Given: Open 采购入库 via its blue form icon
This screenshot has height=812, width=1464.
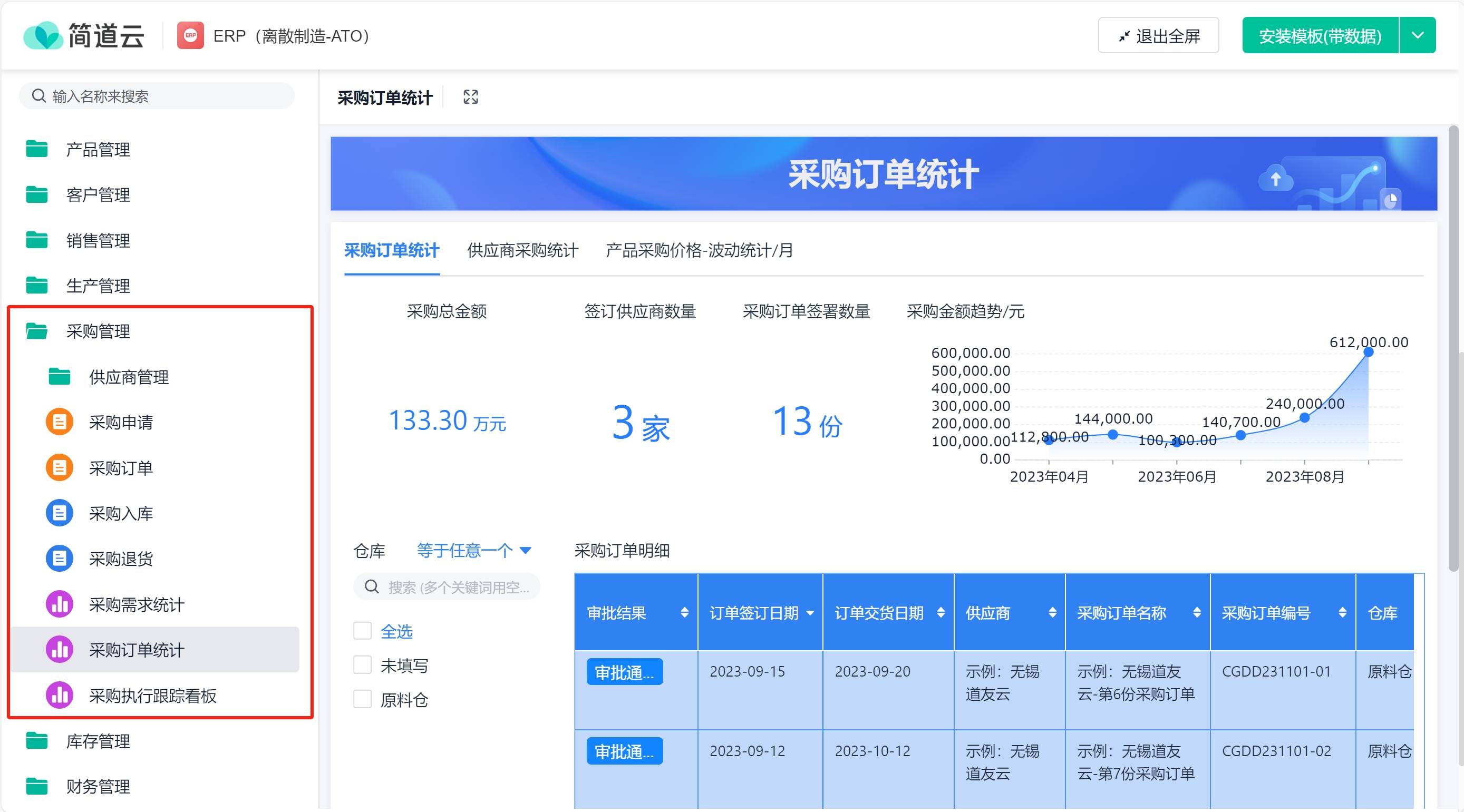Looking at the screenshot, I should coord(59,513).
